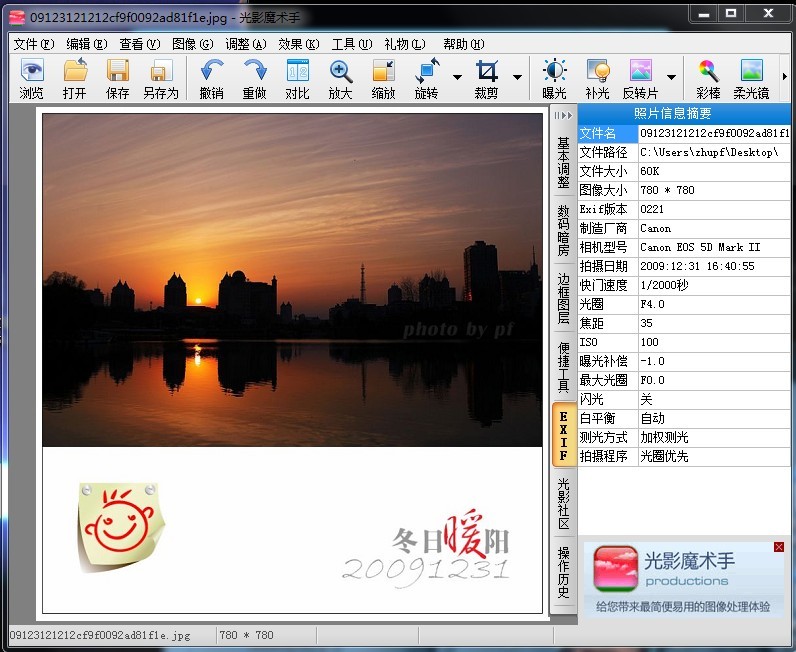Apply 补光 fill-light bulb icon
796x652 pixels.
(598, 70)
